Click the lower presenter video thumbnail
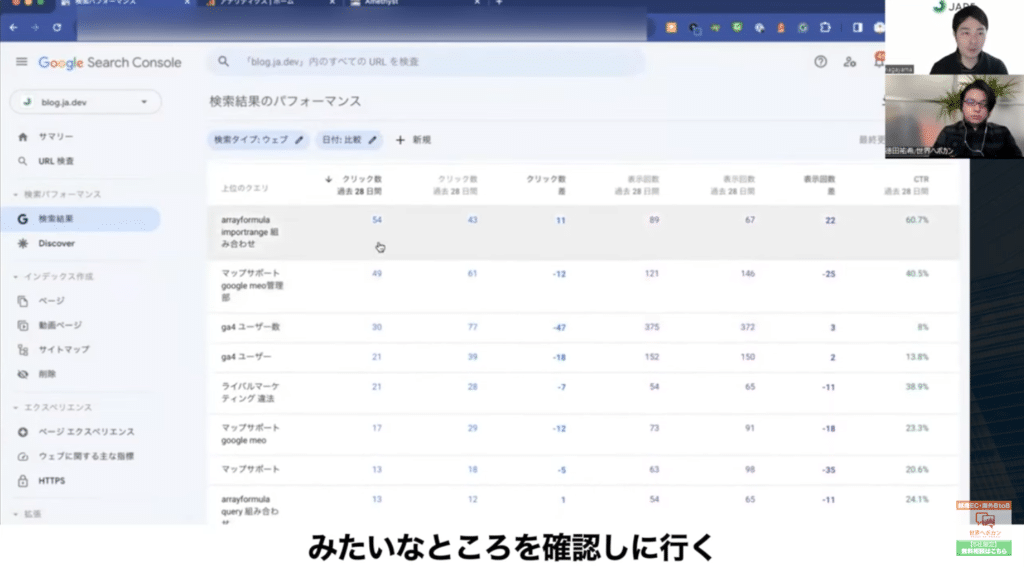The height and width of the screenshot is (571, 1024). (x=954, y=116)
